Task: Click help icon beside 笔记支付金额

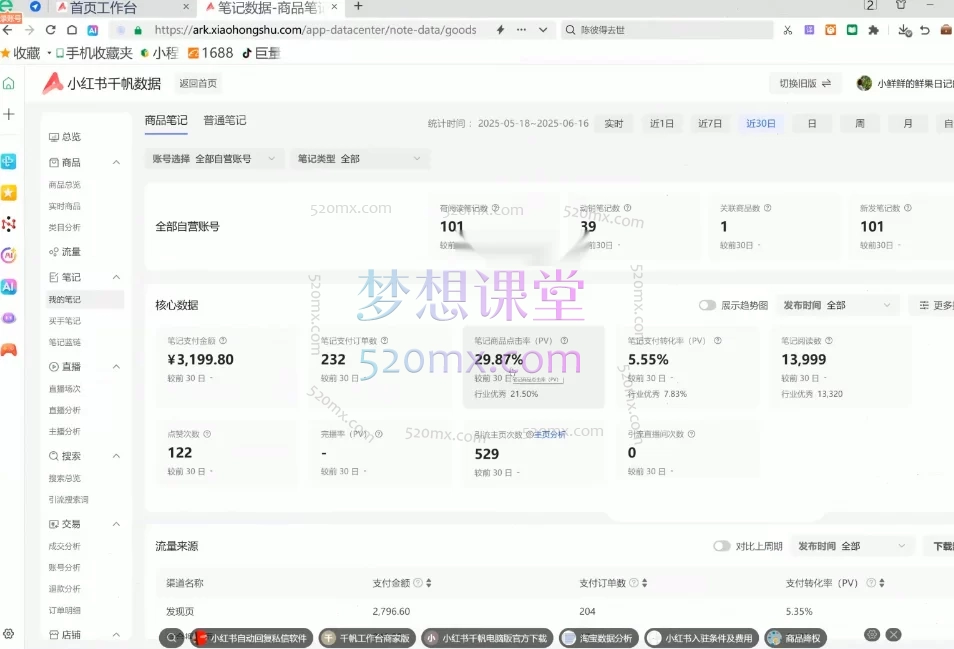Action: click(x=223, y=341)
